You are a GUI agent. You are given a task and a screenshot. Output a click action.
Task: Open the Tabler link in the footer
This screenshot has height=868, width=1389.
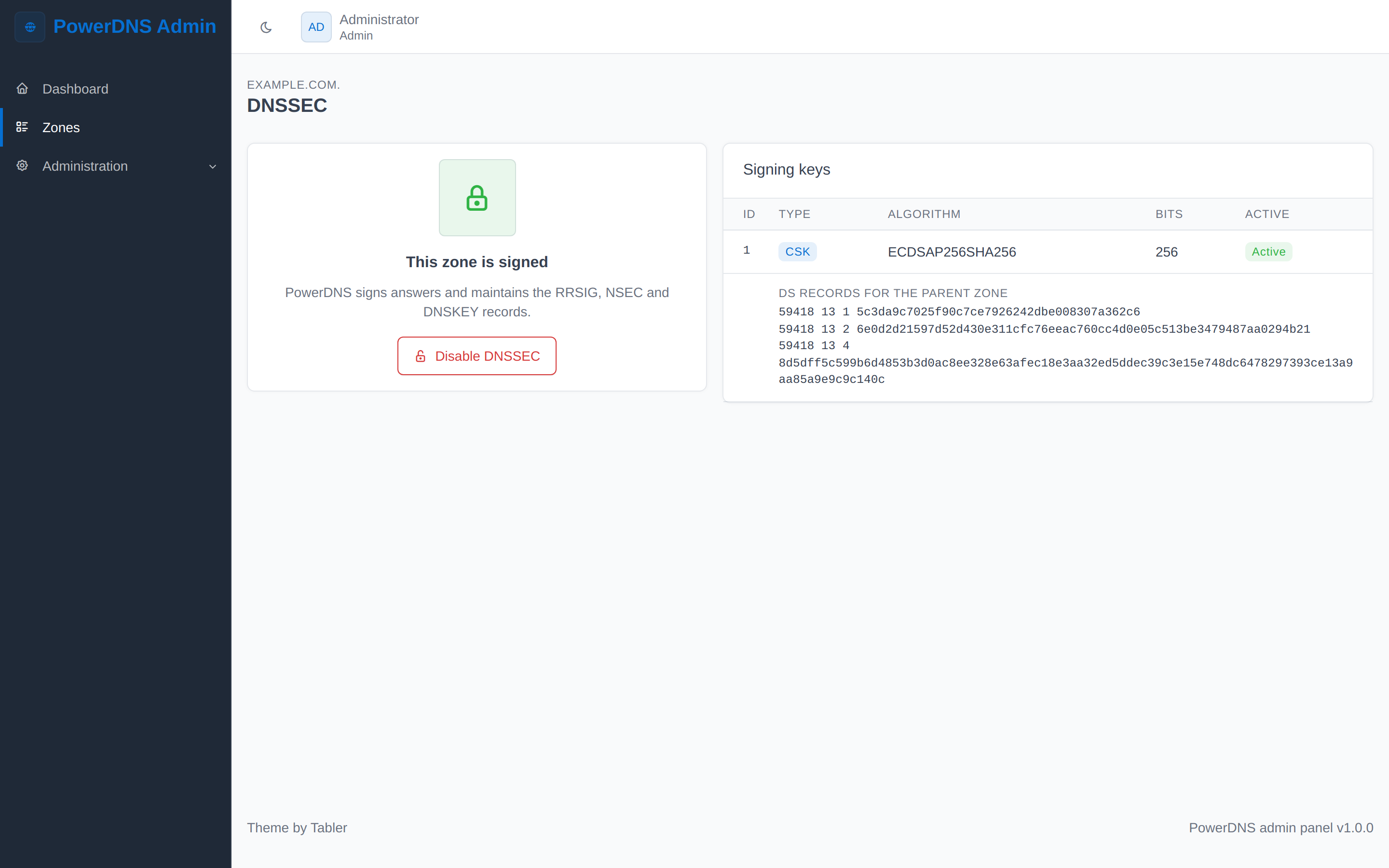click(328, 828)
